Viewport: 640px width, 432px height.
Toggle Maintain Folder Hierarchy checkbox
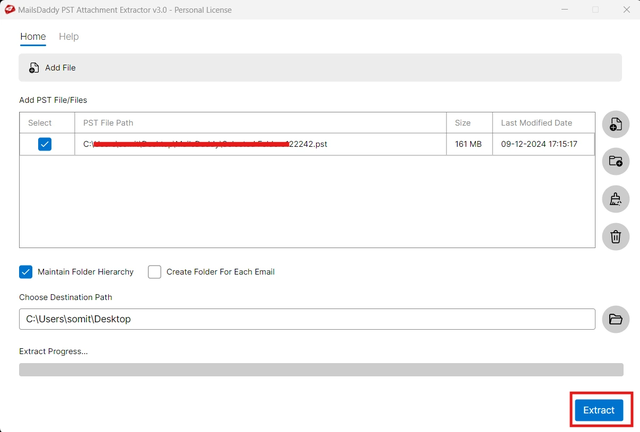(x=26, y=272)
